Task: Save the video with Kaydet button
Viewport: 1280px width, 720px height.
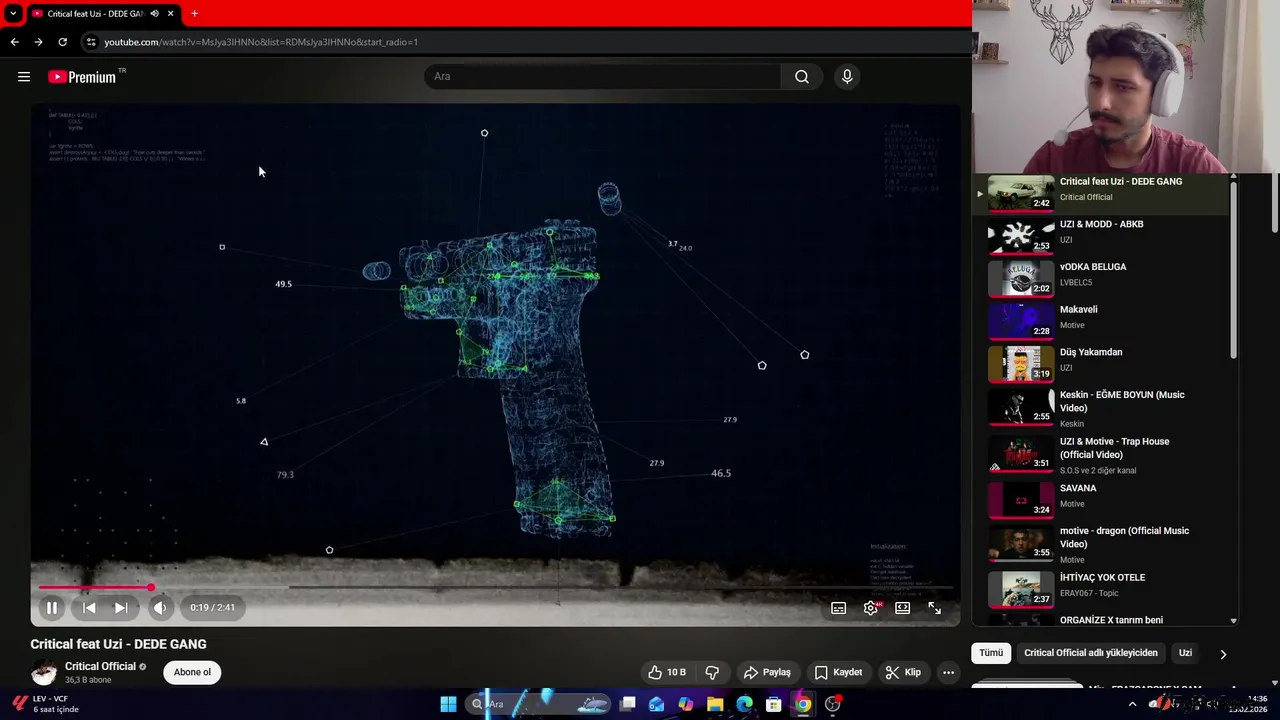Action: [x=838, y=672]
